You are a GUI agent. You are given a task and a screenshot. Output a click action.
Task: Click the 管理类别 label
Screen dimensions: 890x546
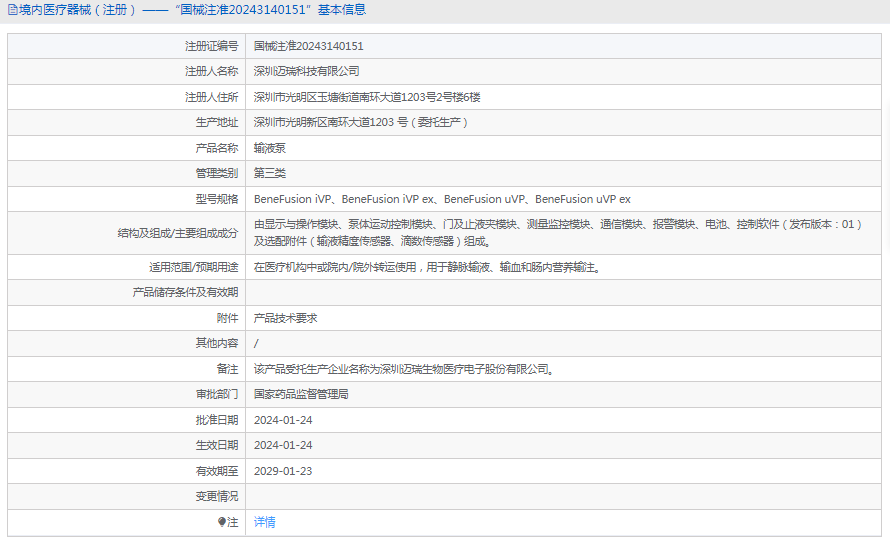tap(217, 173)
